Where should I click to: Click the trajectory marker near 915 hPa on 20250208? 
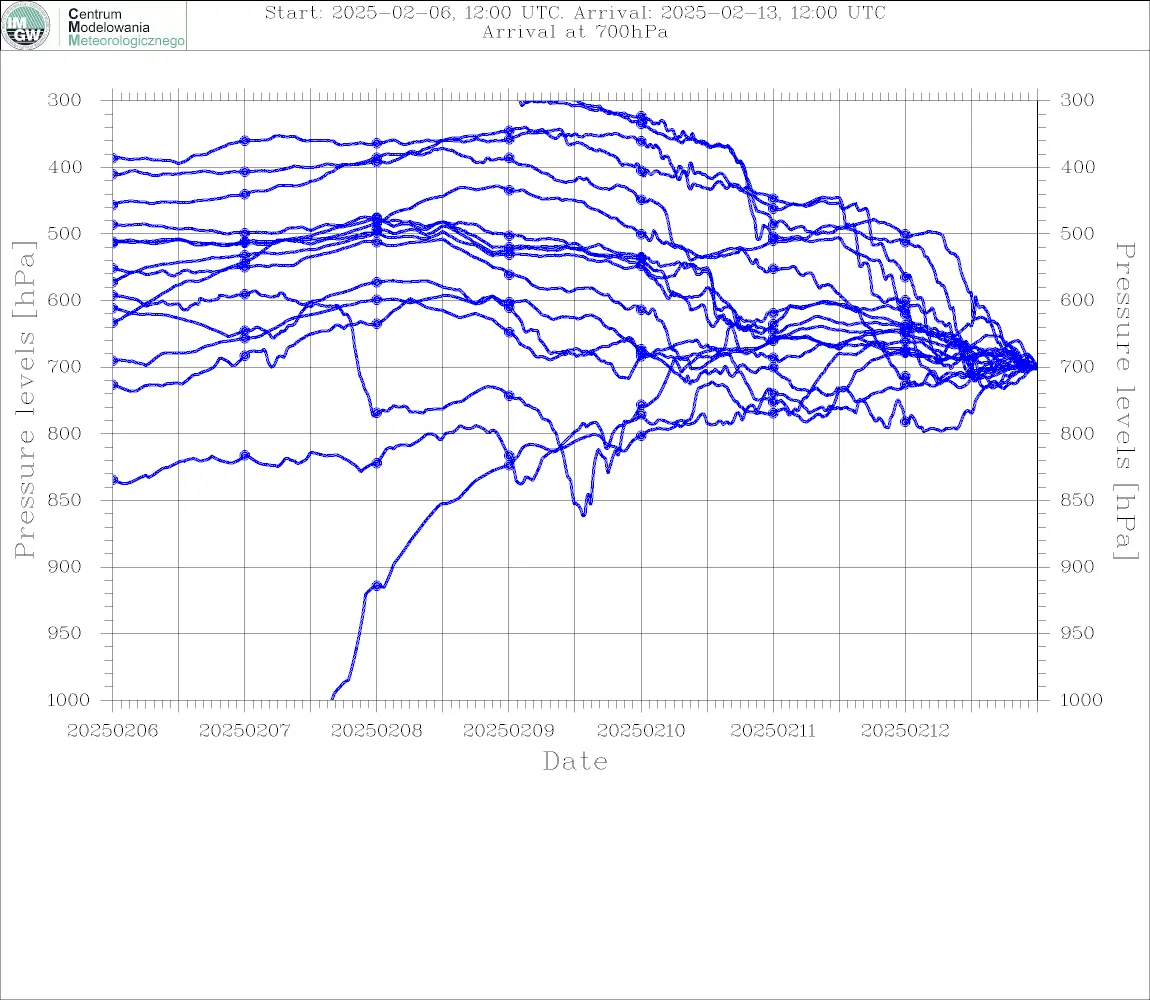377,585
